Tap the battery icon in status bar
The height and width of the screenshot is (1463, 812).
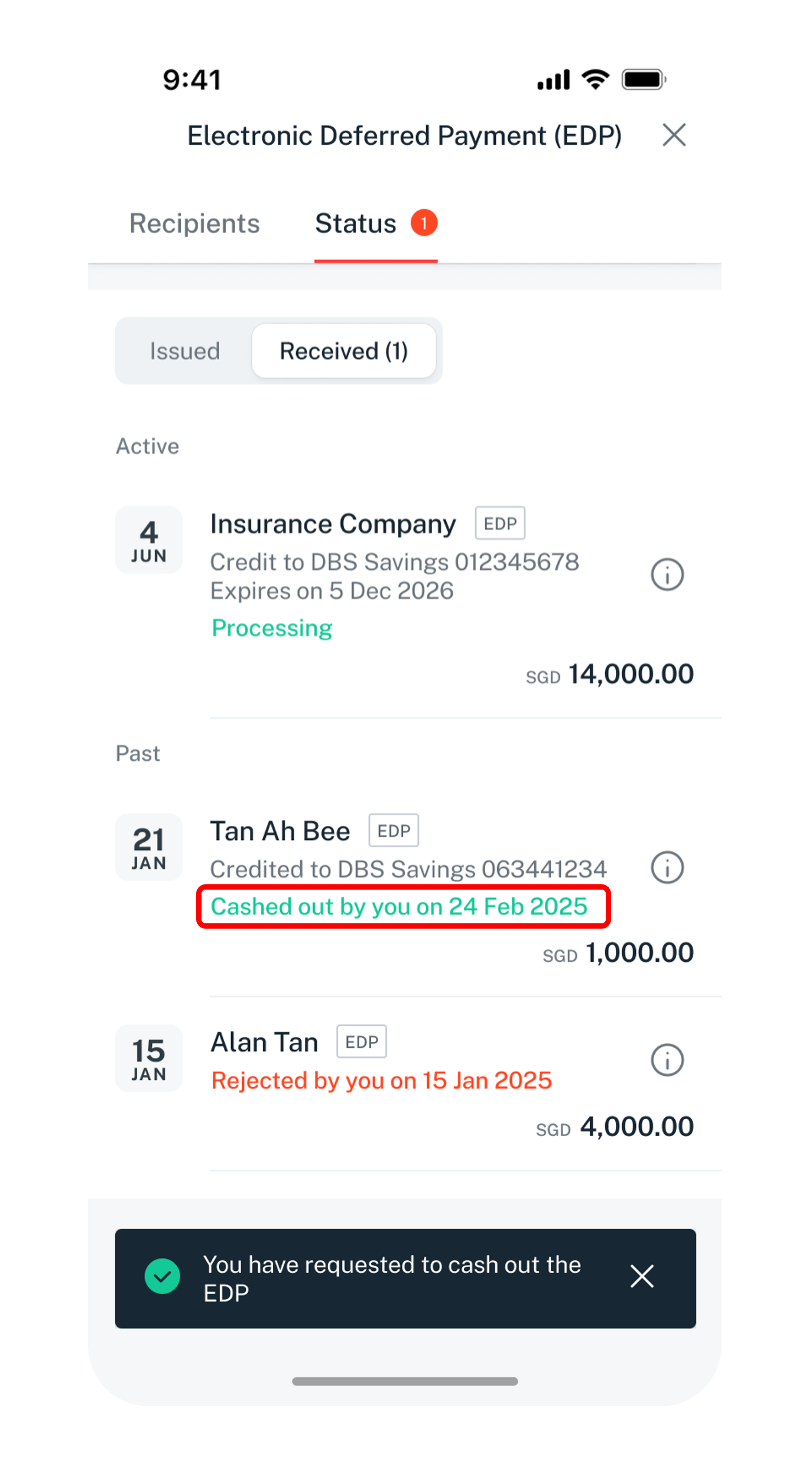point(644,79)
